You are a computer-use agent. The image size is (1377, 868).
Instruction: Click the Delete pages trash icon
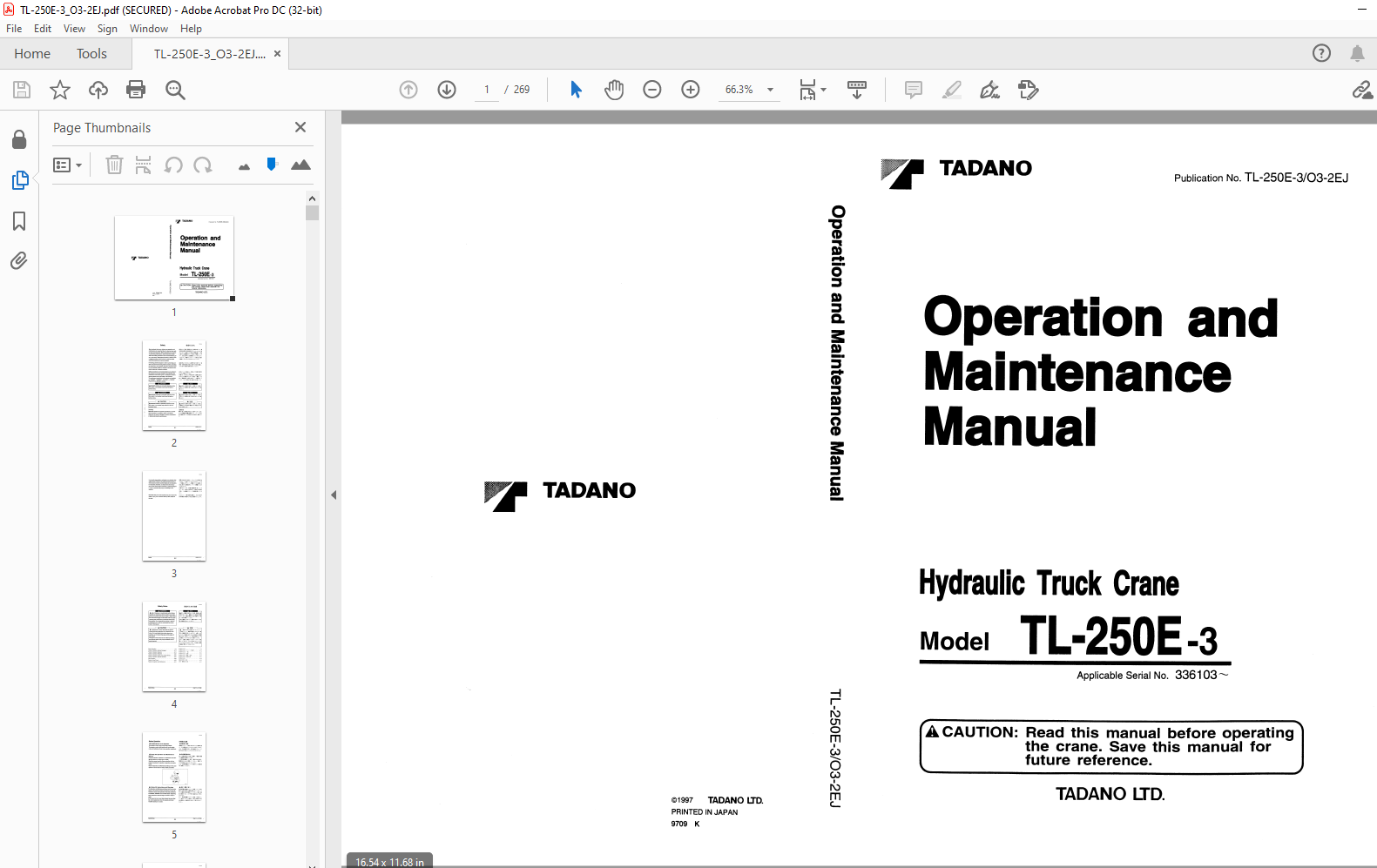click(114, 165)
